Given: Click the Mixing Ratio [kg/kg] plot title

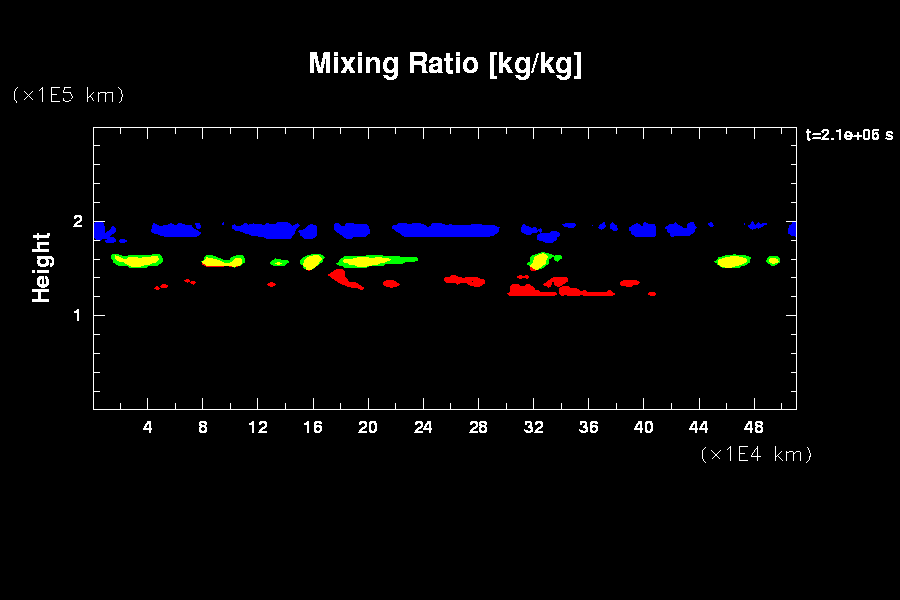Looking at the screenshot, I should point(445,64).
